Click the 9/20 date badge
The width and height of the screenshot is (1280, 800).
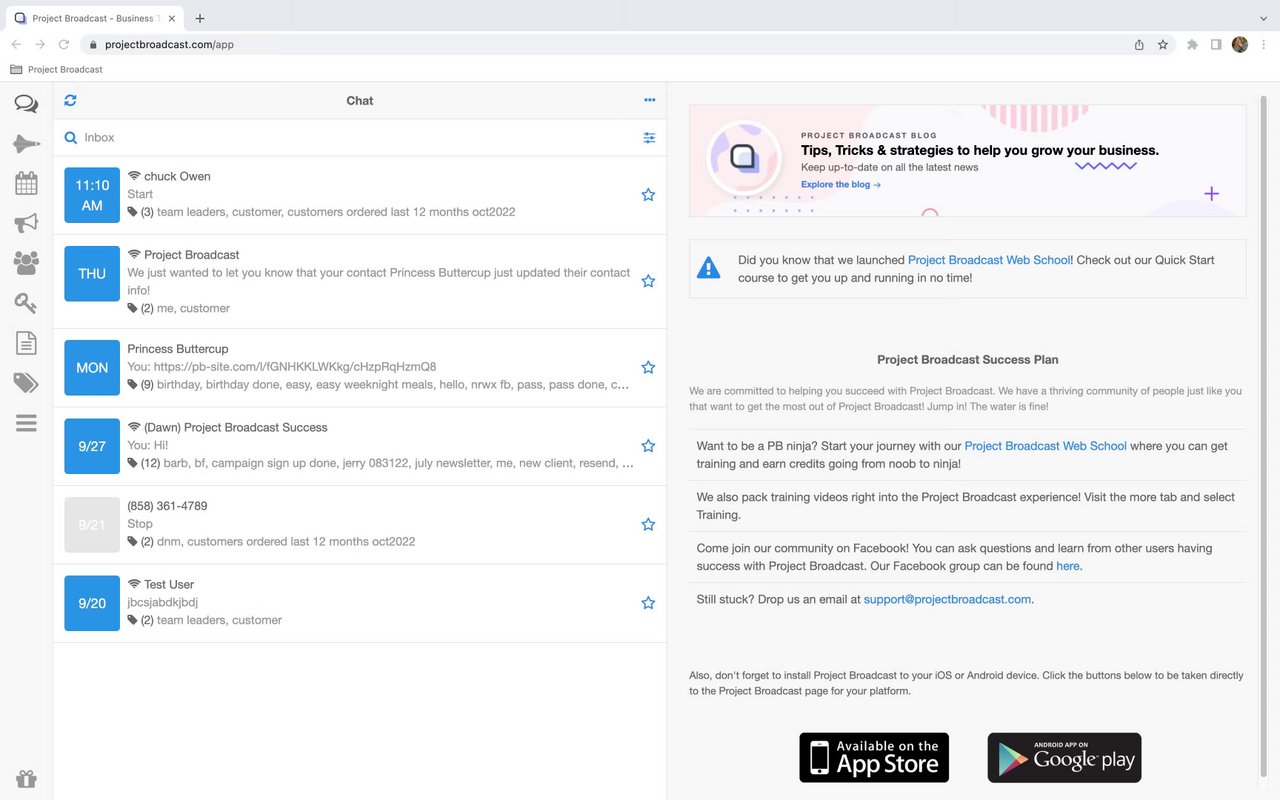click(92, 603)
